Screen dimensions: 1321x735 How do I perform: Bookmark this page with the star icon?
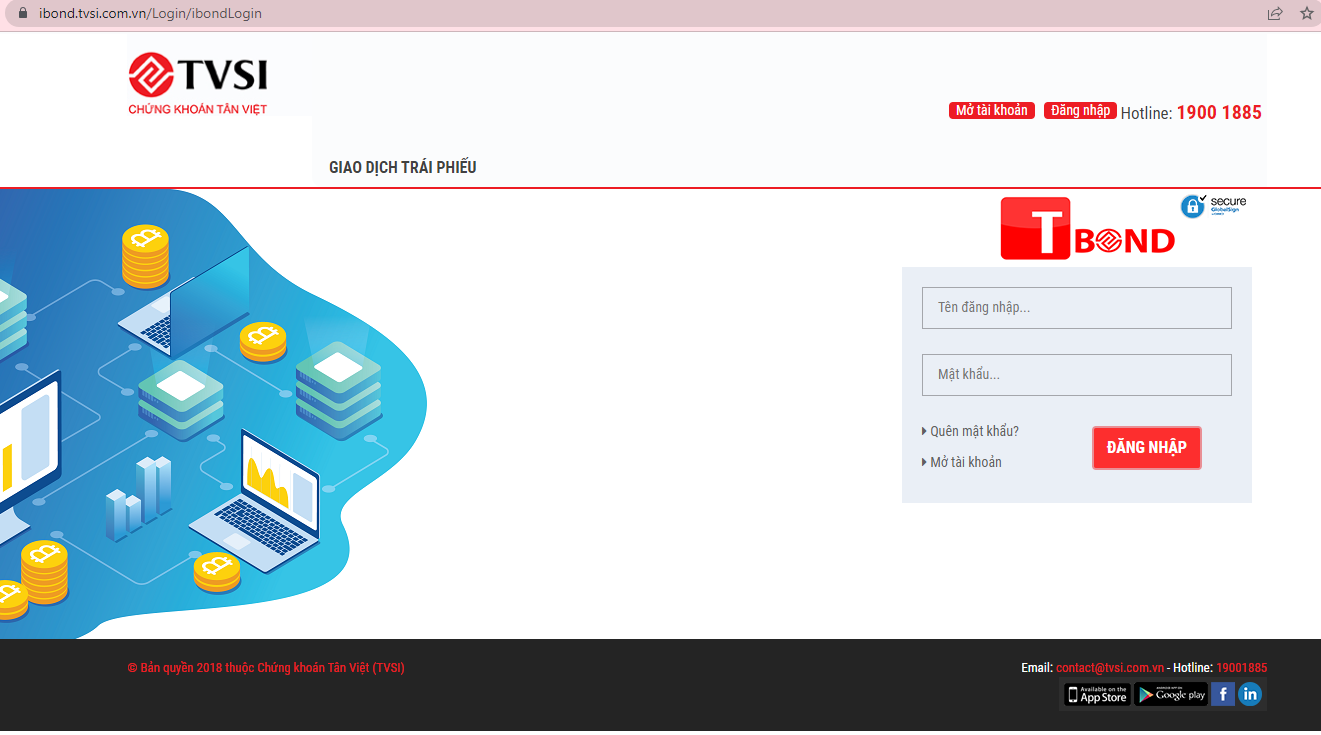coord(1306,14)
